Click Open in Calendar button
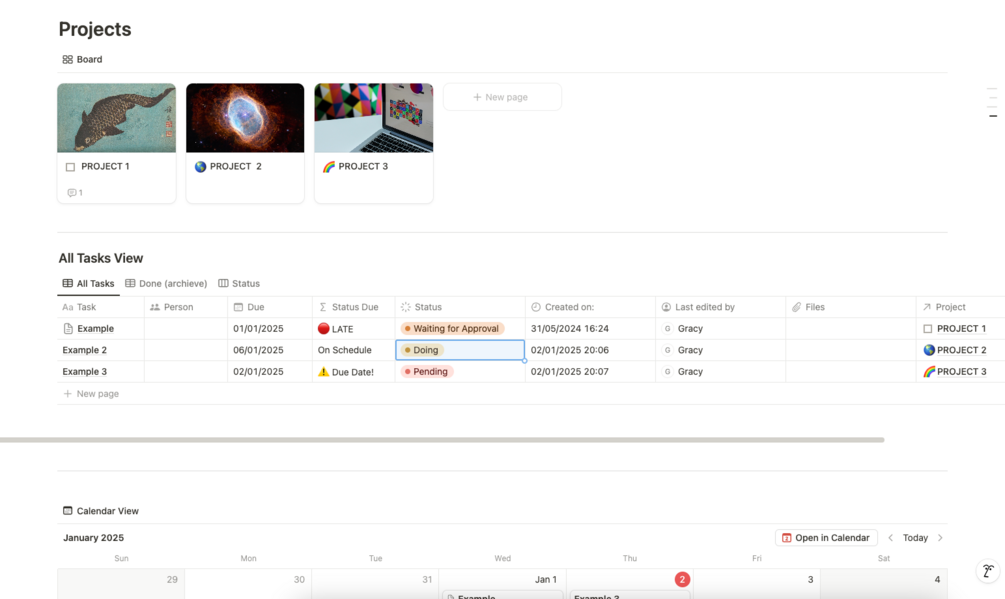The image size is (1005, 599). tap(826, 538)
